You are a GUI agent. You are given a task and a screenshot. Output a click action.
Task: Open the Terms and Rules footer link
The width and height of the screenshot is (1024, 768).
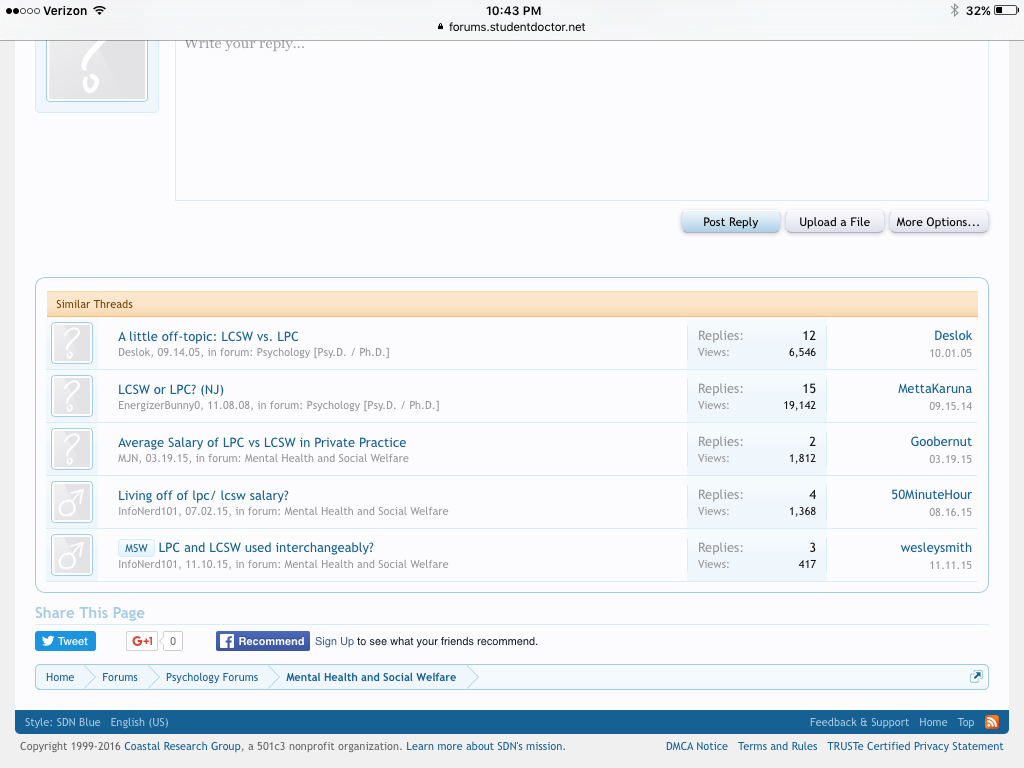point(777,746)
